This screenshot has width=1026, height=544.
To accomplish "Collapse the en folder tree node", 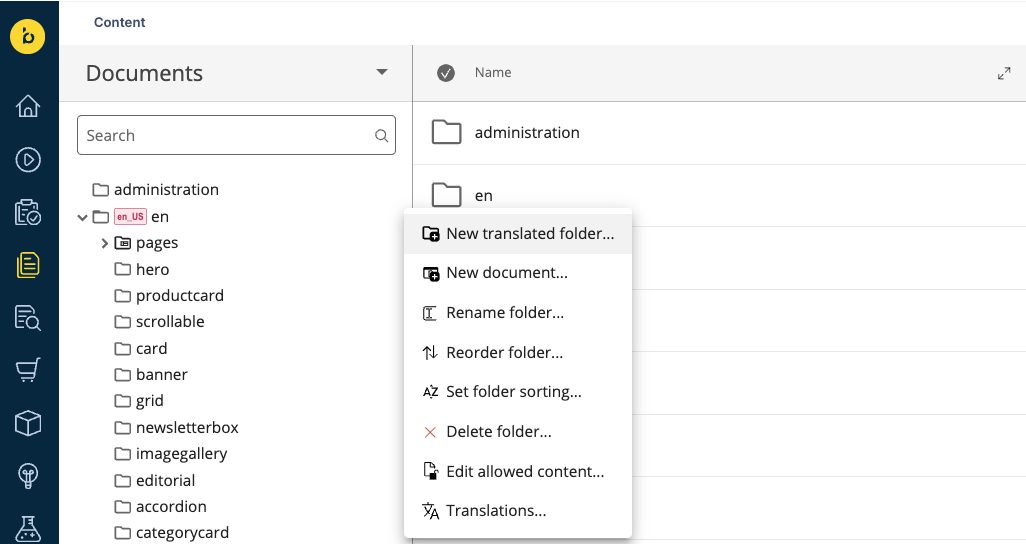I will (82, 217).
